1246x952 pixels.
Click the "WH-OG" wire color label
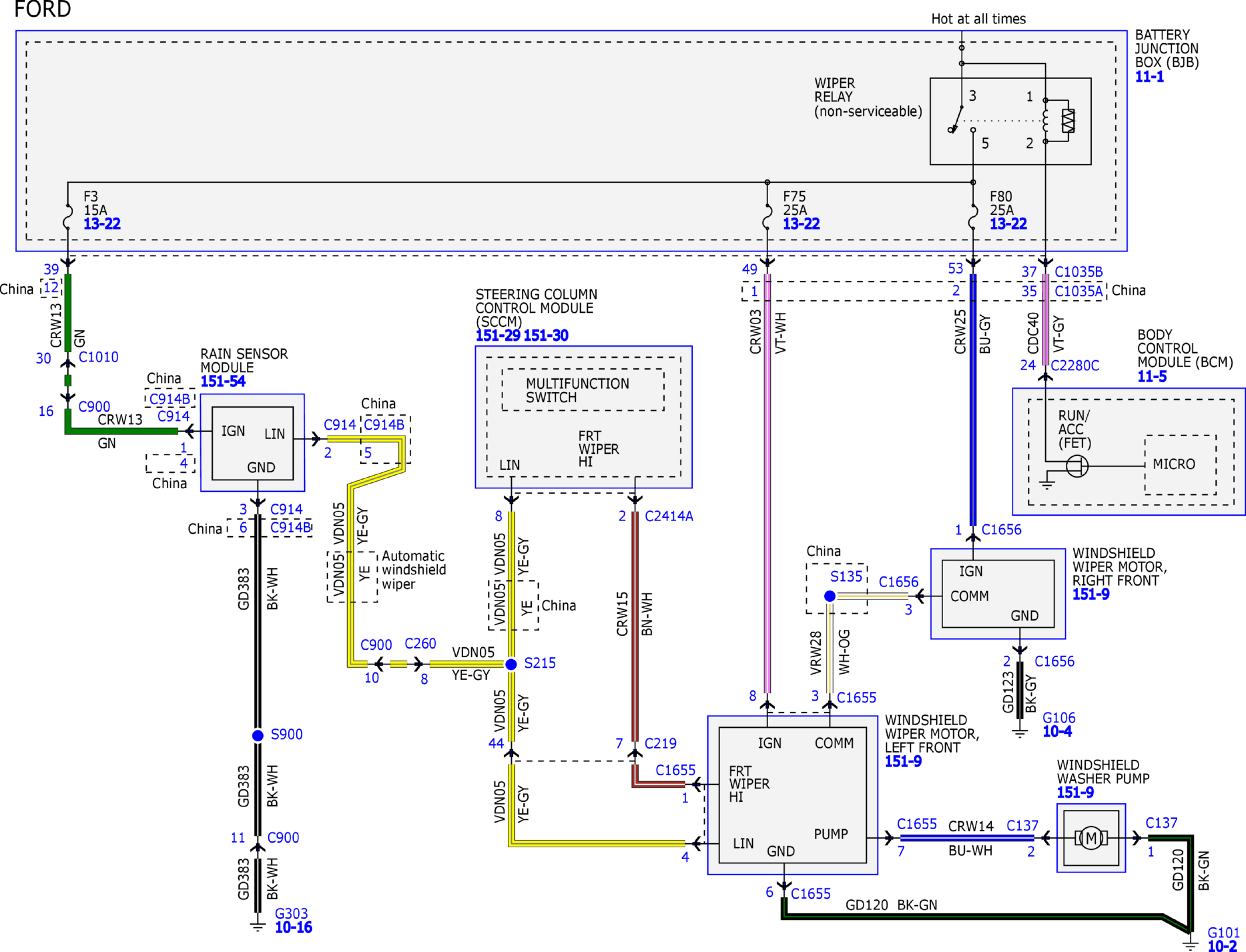click(x=844, y=652)
